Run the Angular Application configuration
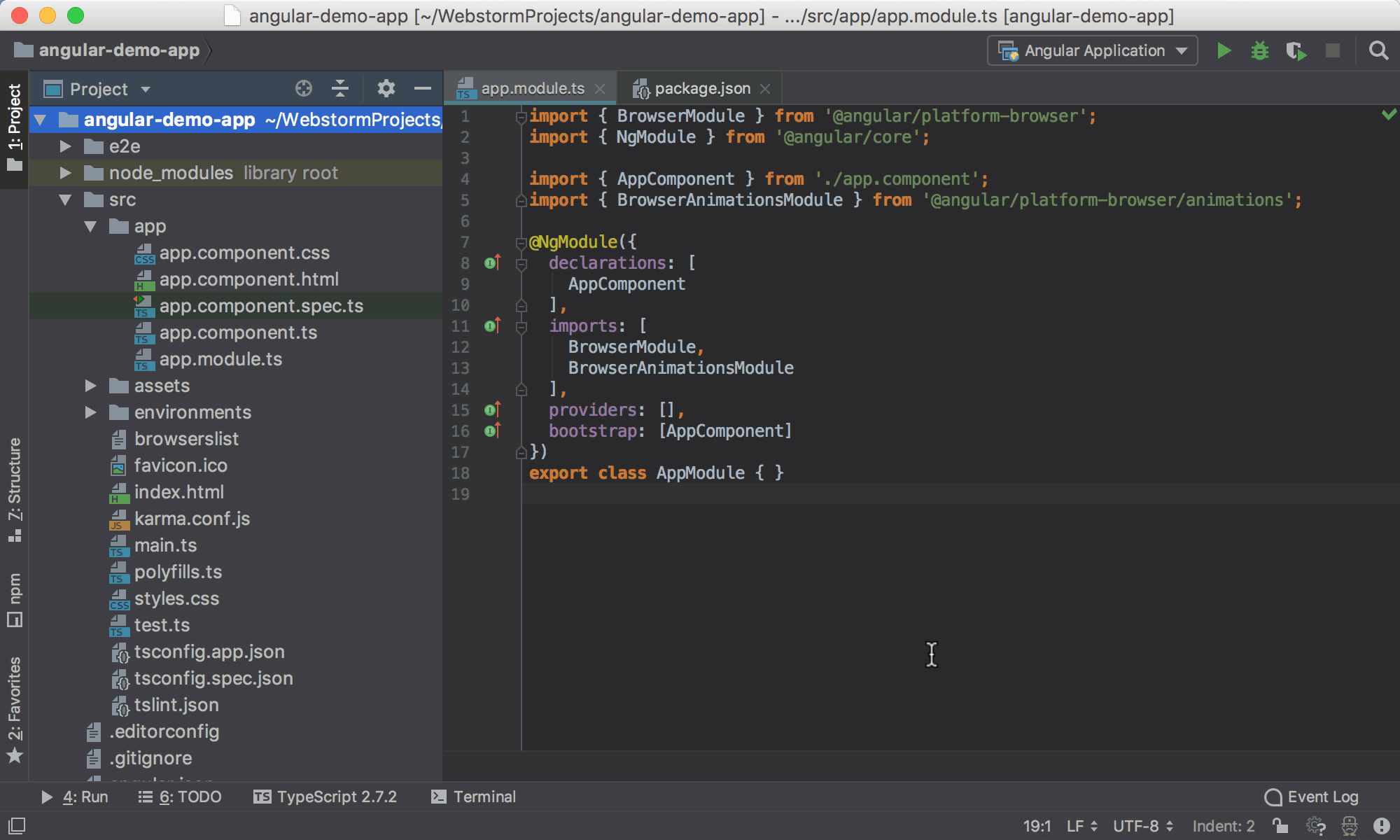Image resolution: width=1400 pixels, height=840 pixels. click(x=1224, y=51)
